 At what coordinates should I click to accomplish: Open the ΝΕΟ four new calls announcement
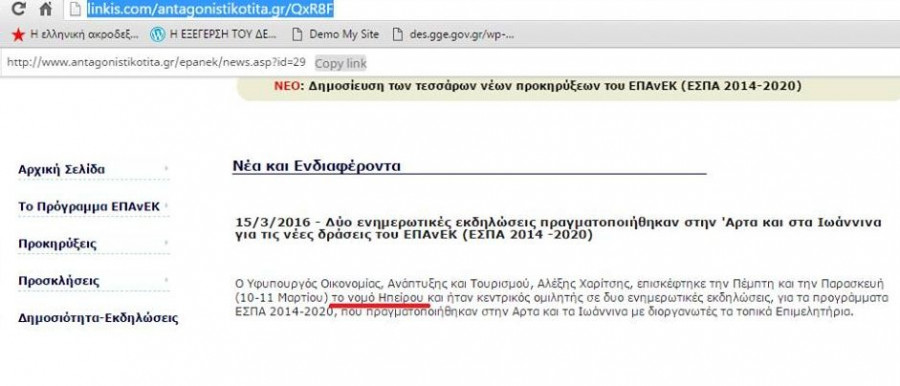click(x=537, y=86)
